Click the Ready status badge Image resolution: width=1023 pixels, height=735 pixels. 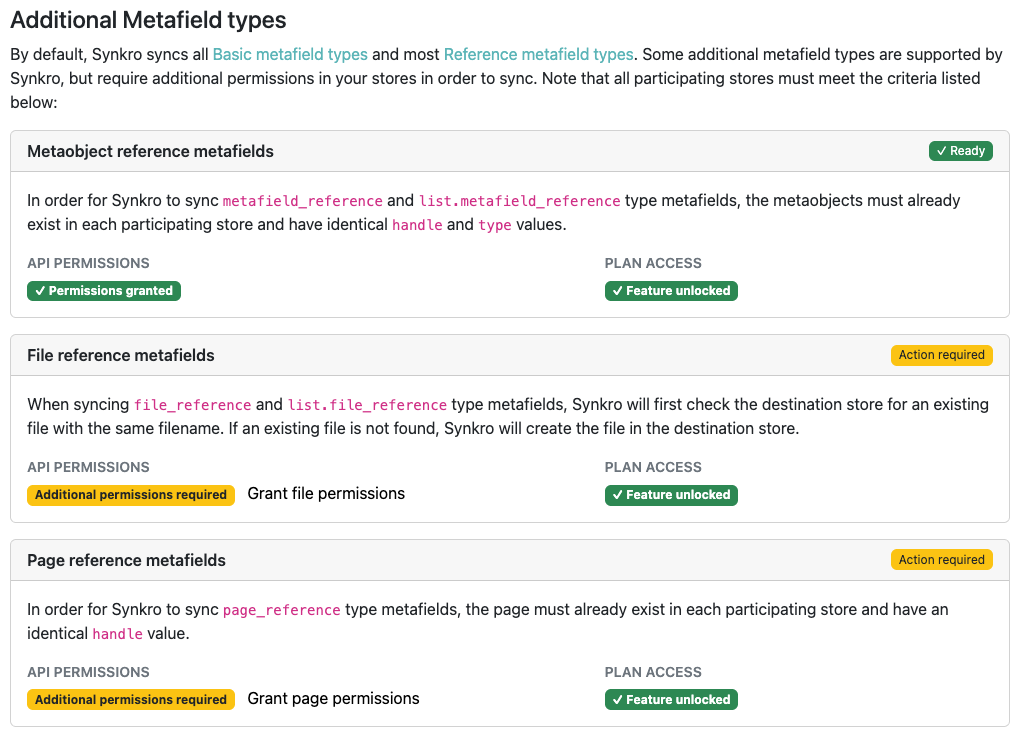click(960, 151)
